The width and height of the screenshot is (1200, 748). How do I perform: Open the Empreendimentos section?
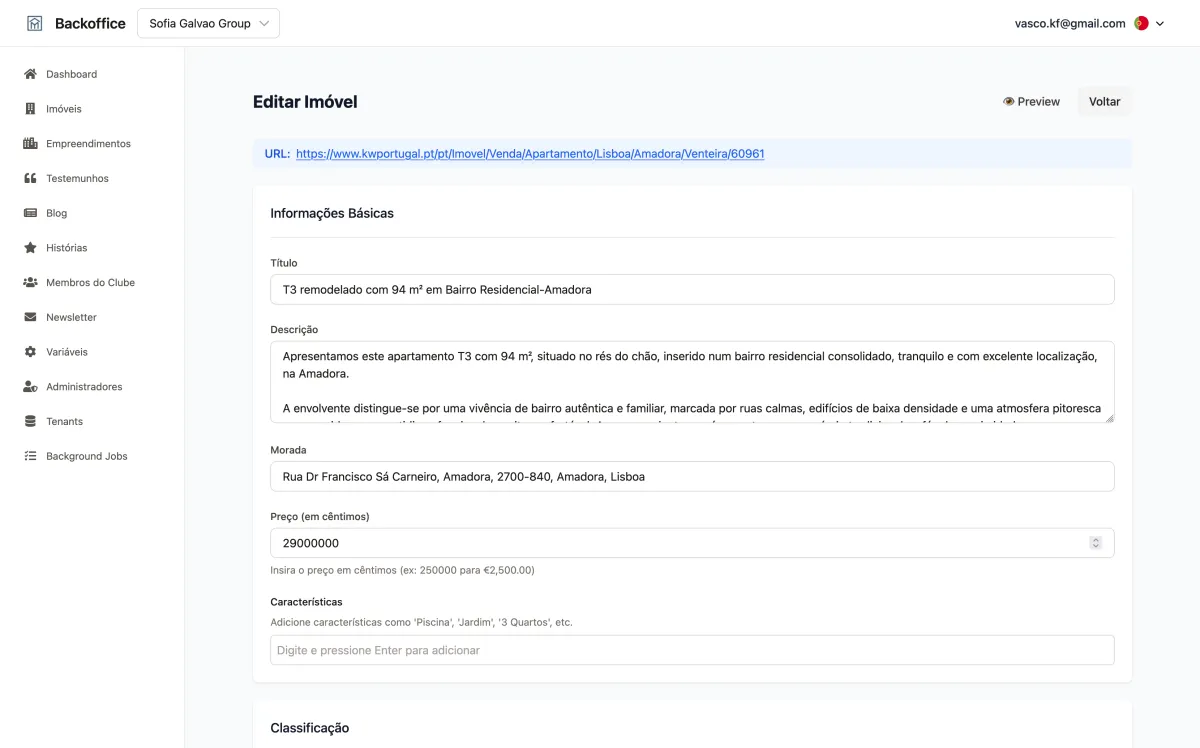(31, 143)
